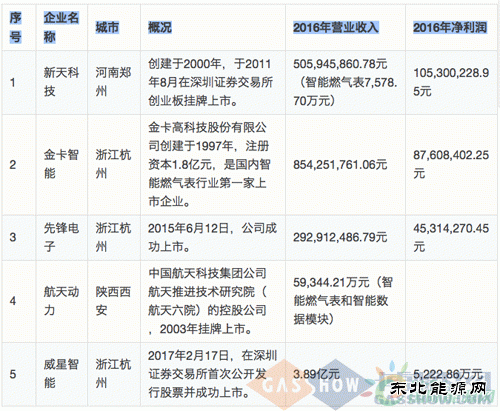Select the 概况 header cell
Screen dimensions: 500x411
click(160, 27)
